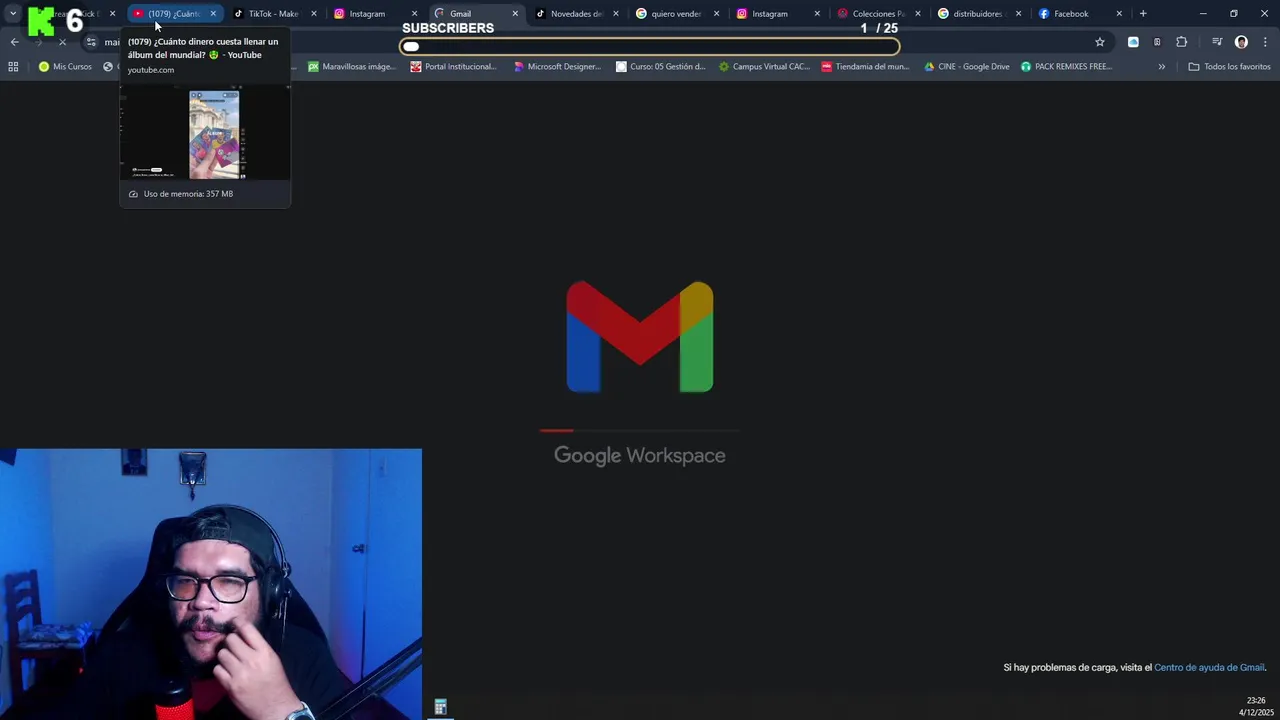Viewport: 1280px width, 720px height.
Task: Open the Mis Cursos bookmark
Action: tap(65, 67)
